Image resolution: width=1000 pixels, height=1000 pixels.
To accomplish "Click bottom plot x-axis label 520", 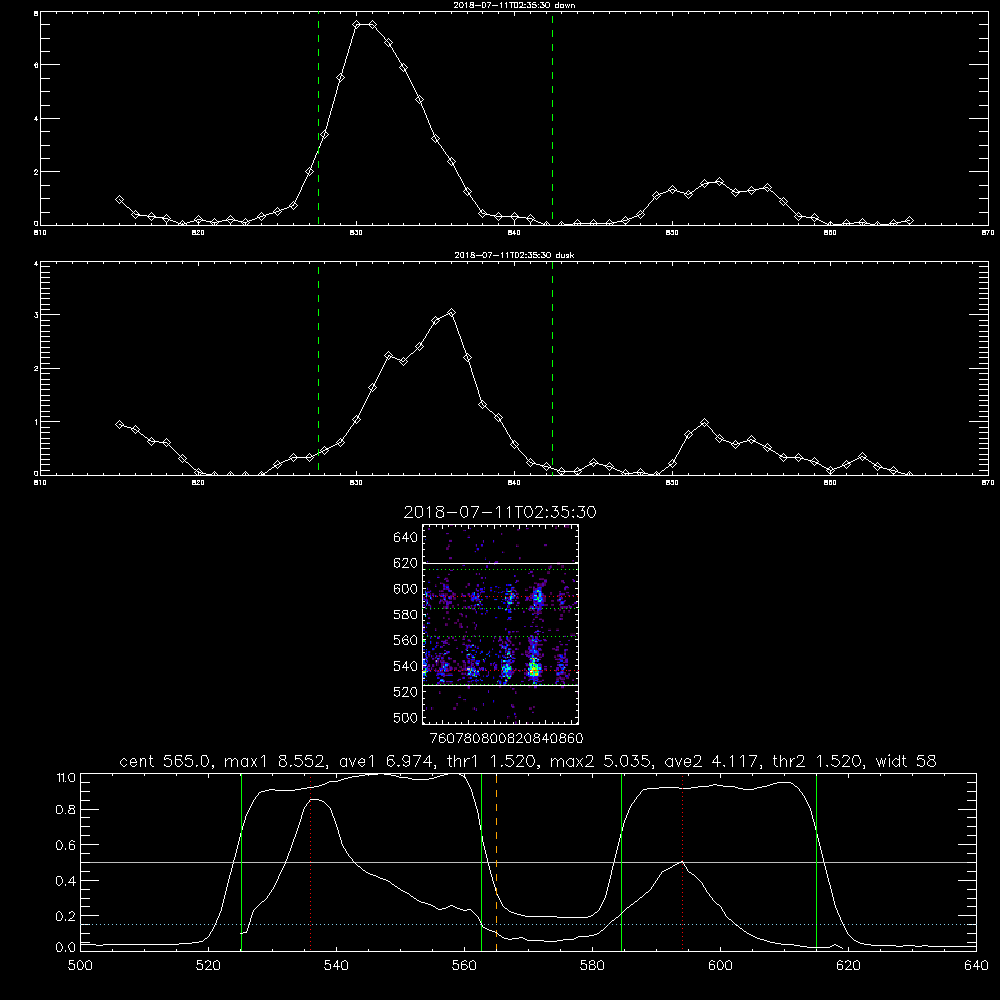I will (208, 966).
